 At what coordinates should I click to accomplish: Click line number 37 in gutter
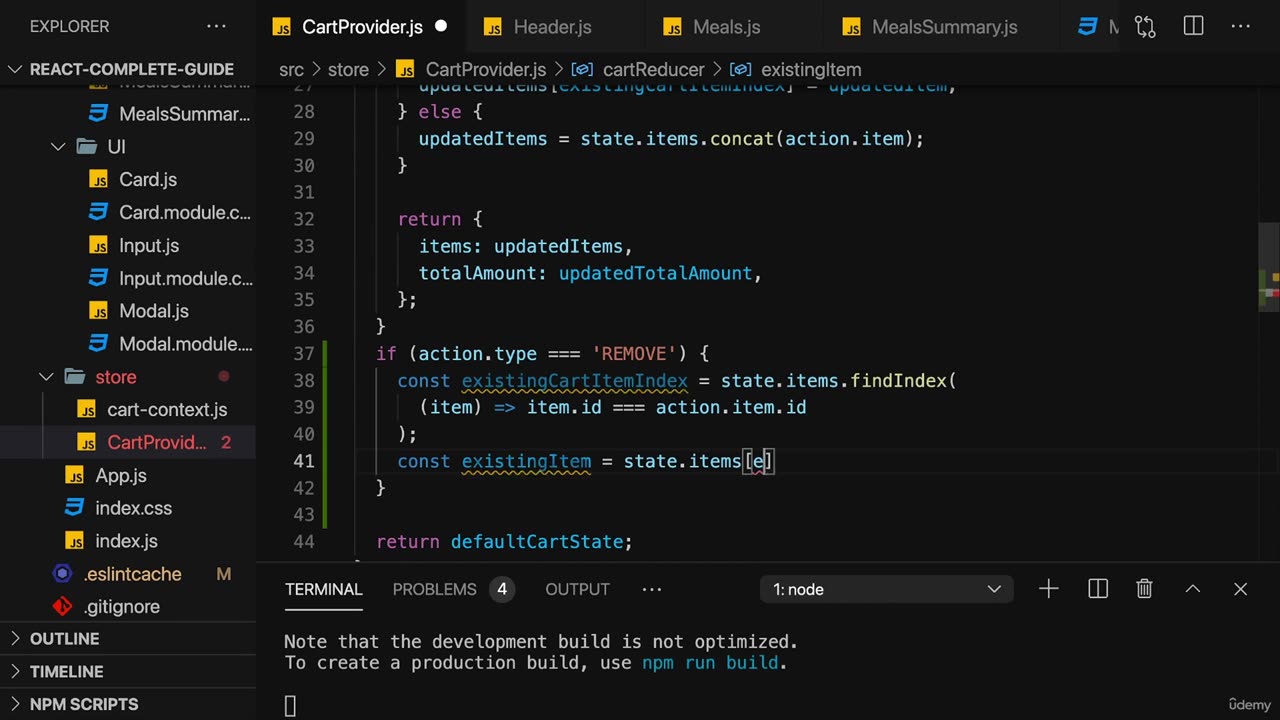pyautogui.click(x=303, y=353)
